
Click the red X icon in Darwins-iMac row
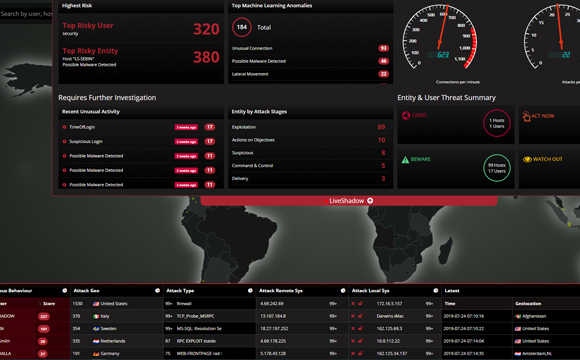(x=353, y=316)
